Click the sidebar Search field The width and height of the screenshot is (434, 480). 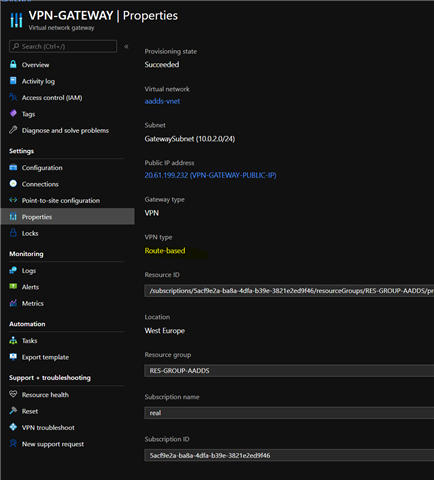click(x=63, y=46)
